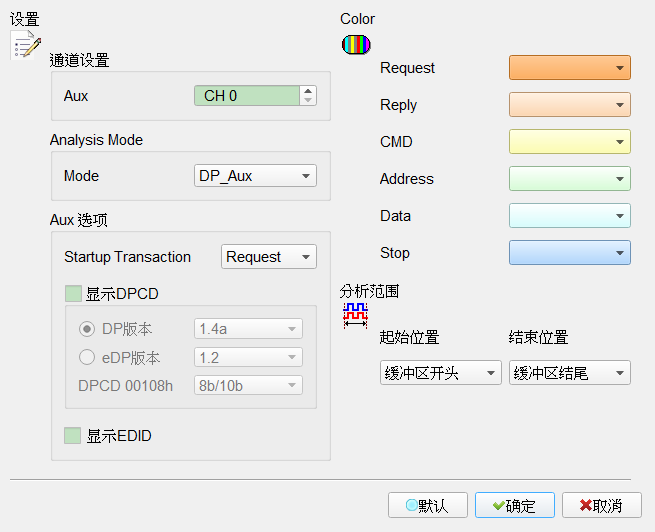Increase the Aux channel with up arrow

tap(308, 91)
